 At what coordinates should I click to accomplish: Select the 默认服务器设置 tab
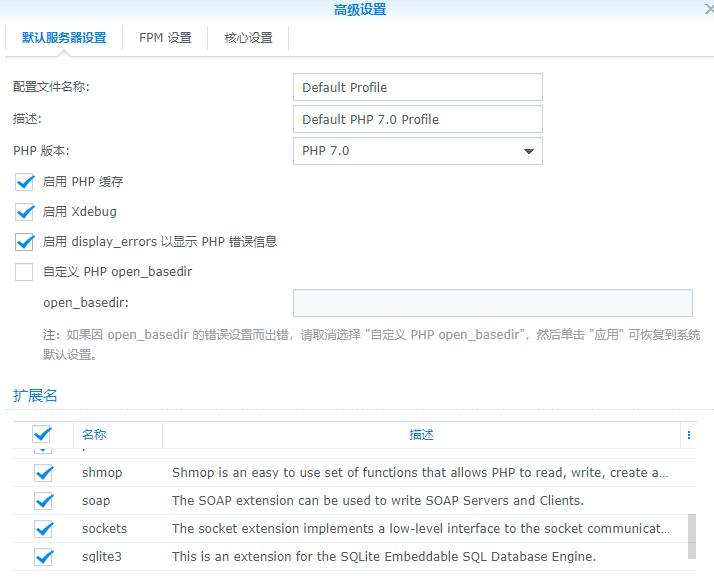pyautogui.click(x=64, y=38)
